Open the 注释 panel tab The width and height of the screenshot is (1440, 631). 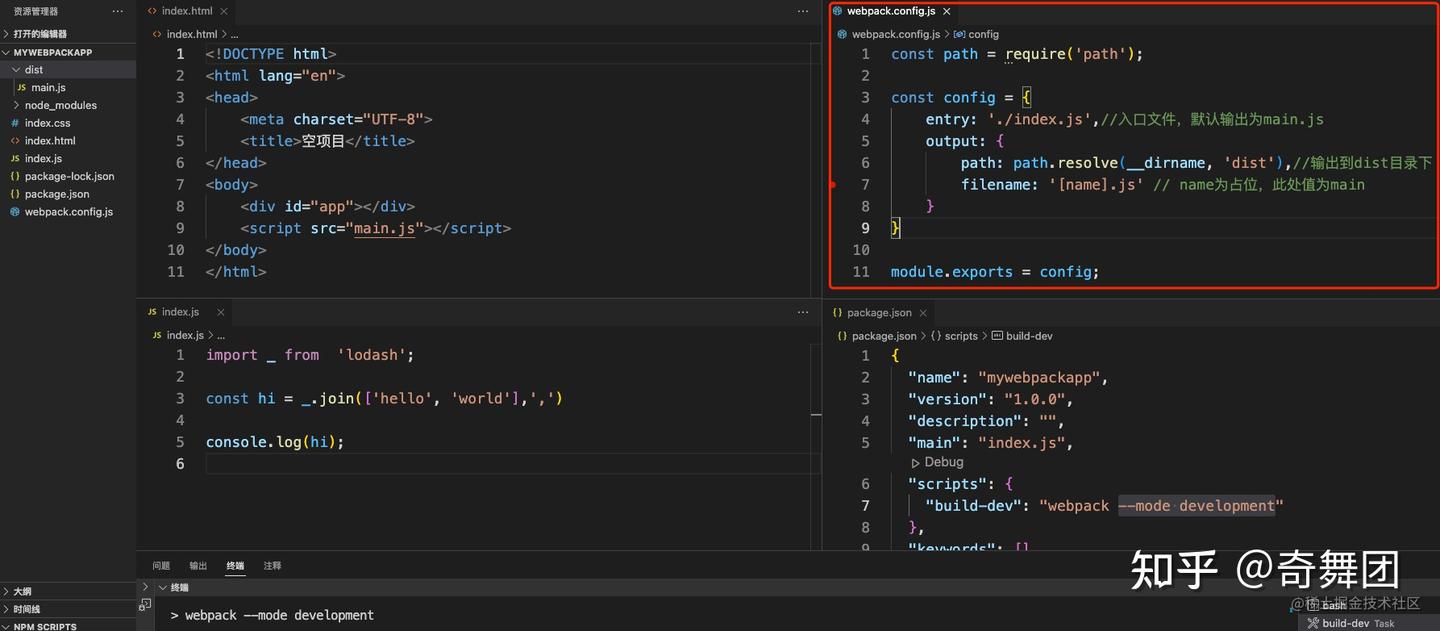(272, 566)
